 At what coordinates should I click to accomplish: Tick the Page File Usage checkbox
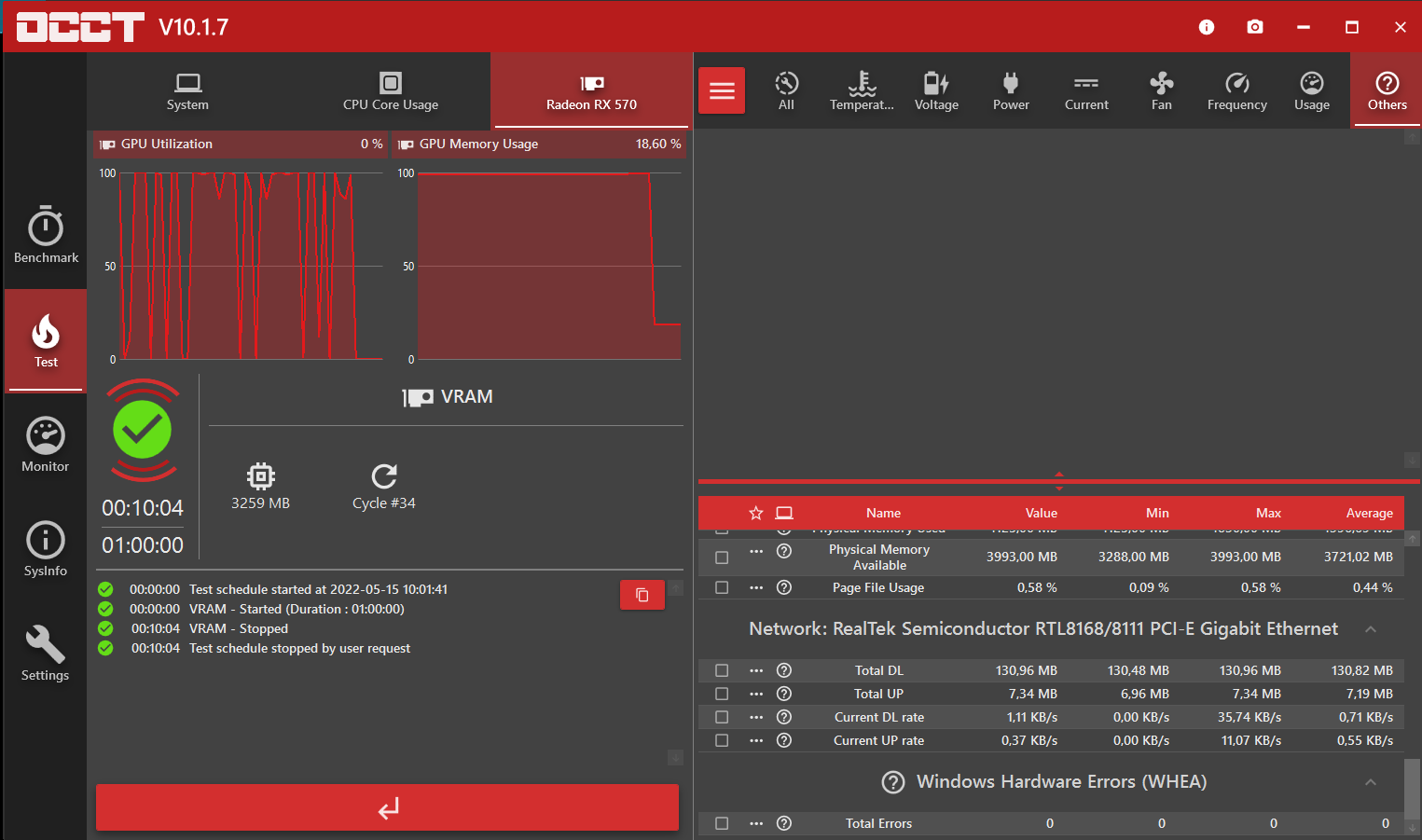coord(722,587)
